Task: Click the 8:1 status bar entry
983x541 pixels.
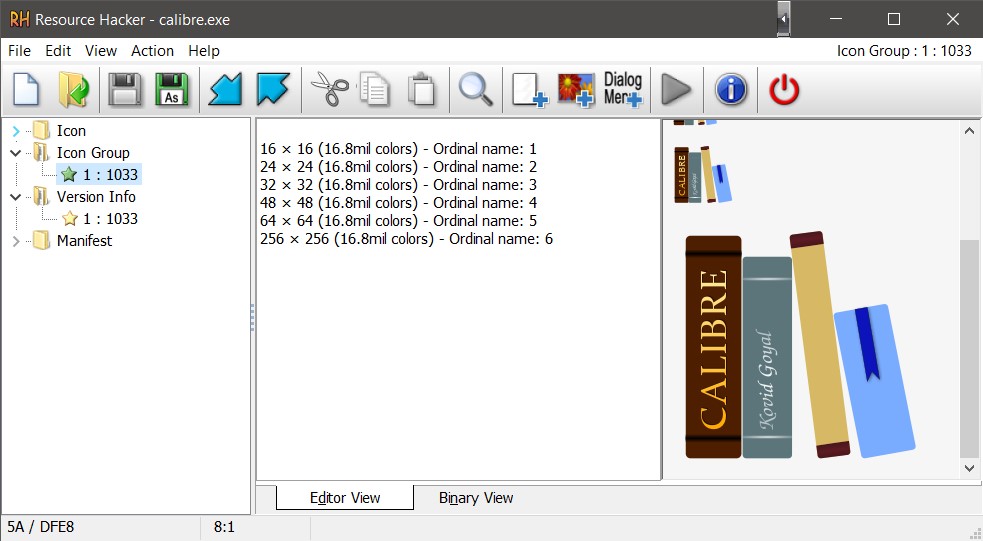Action: click(x=224, y=527)
